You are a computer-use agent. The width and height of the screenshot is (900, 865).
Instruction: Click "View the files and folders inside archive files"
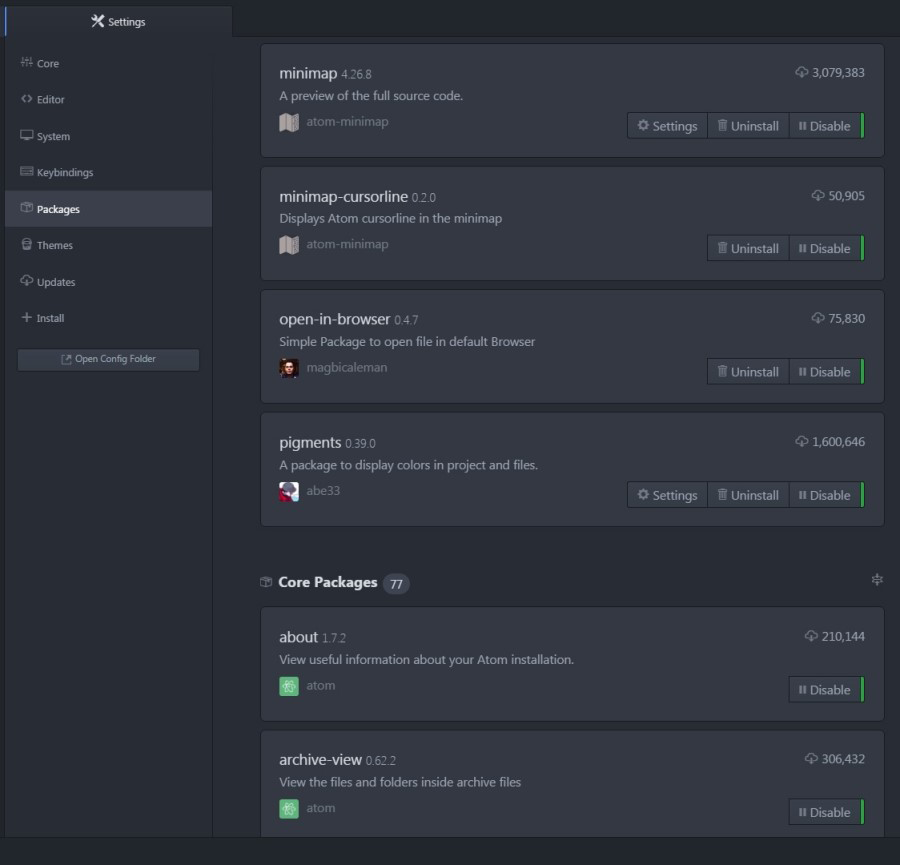coord(400,782)
